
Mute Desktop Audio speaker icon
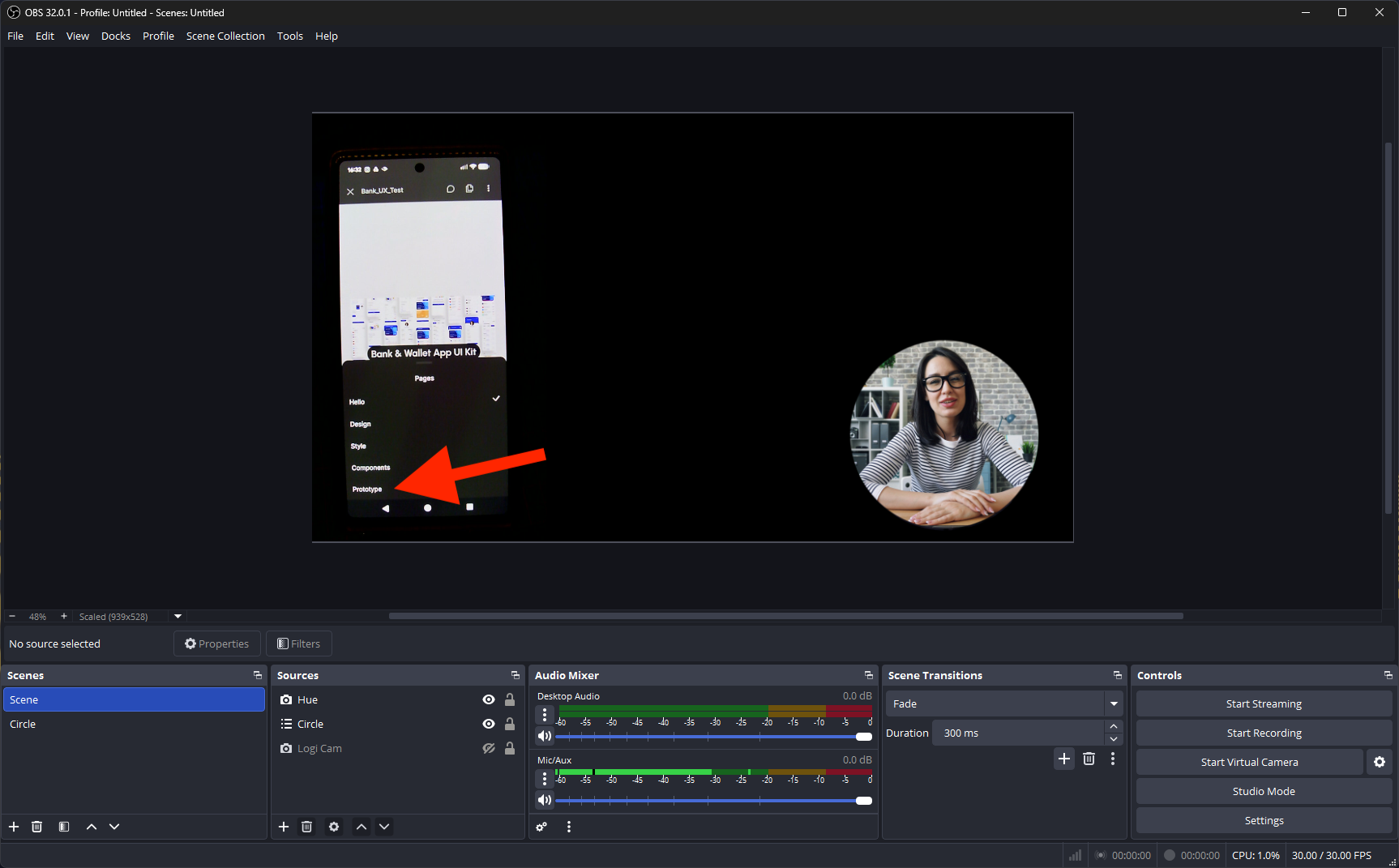coord(545,736)
